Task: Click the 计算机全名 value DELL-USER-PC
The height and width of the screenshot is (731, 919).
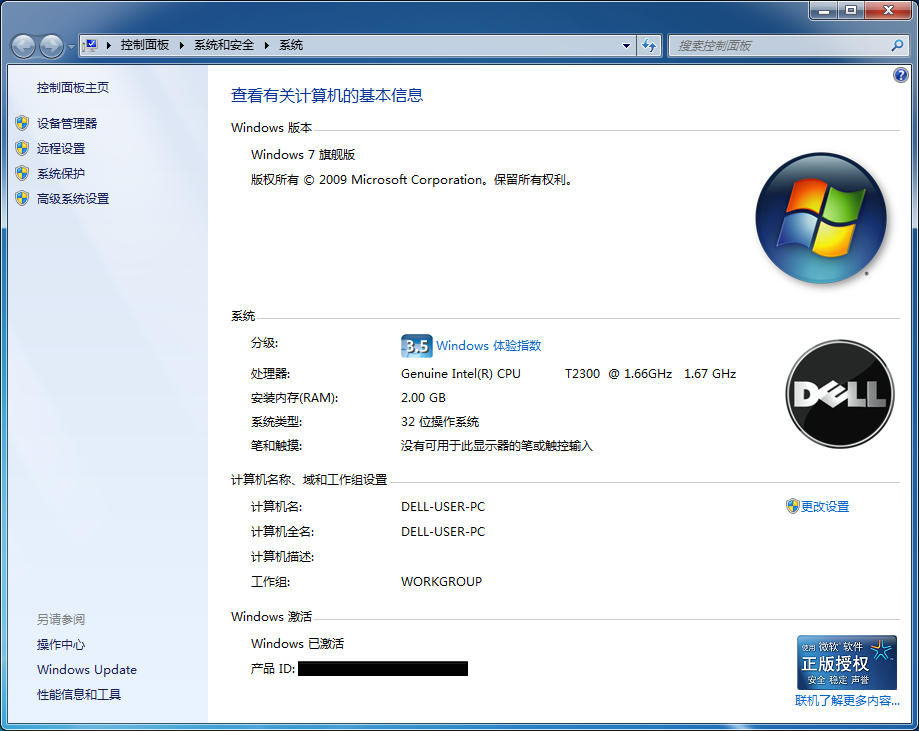Action: (443, 532)
